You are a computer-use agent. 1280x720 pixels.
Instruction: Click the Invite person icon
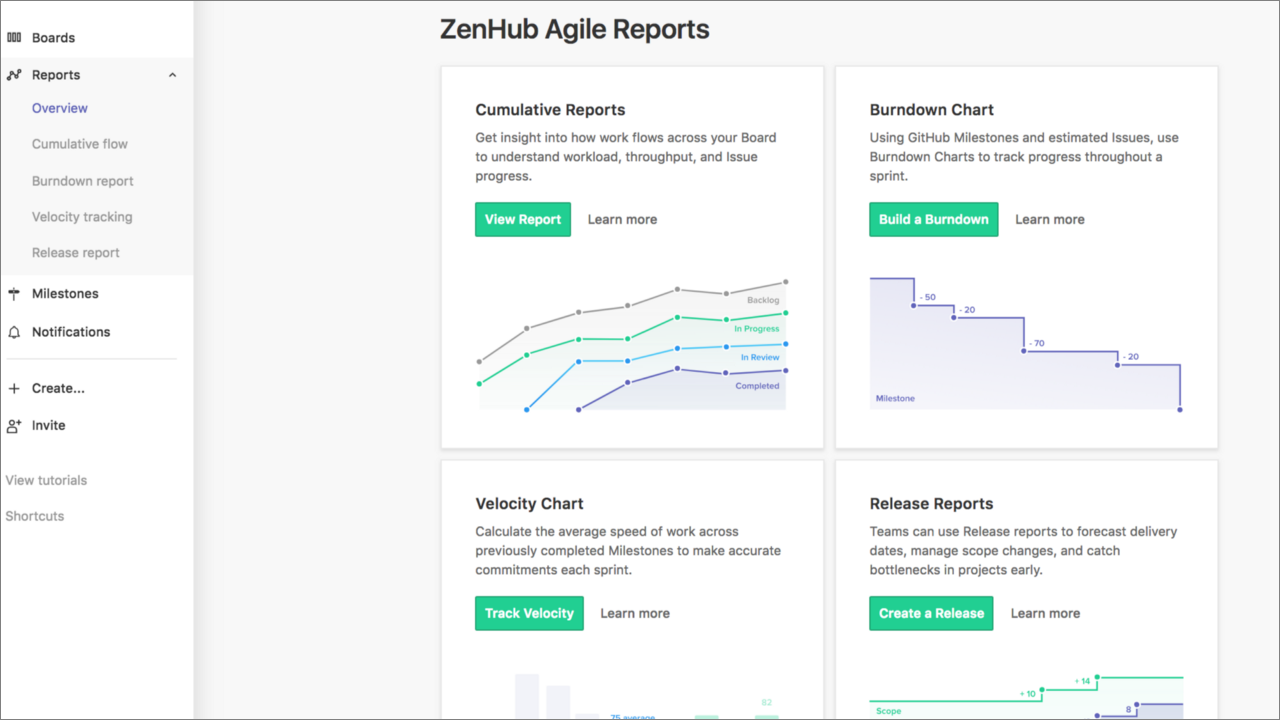click(x=14, y=426)
